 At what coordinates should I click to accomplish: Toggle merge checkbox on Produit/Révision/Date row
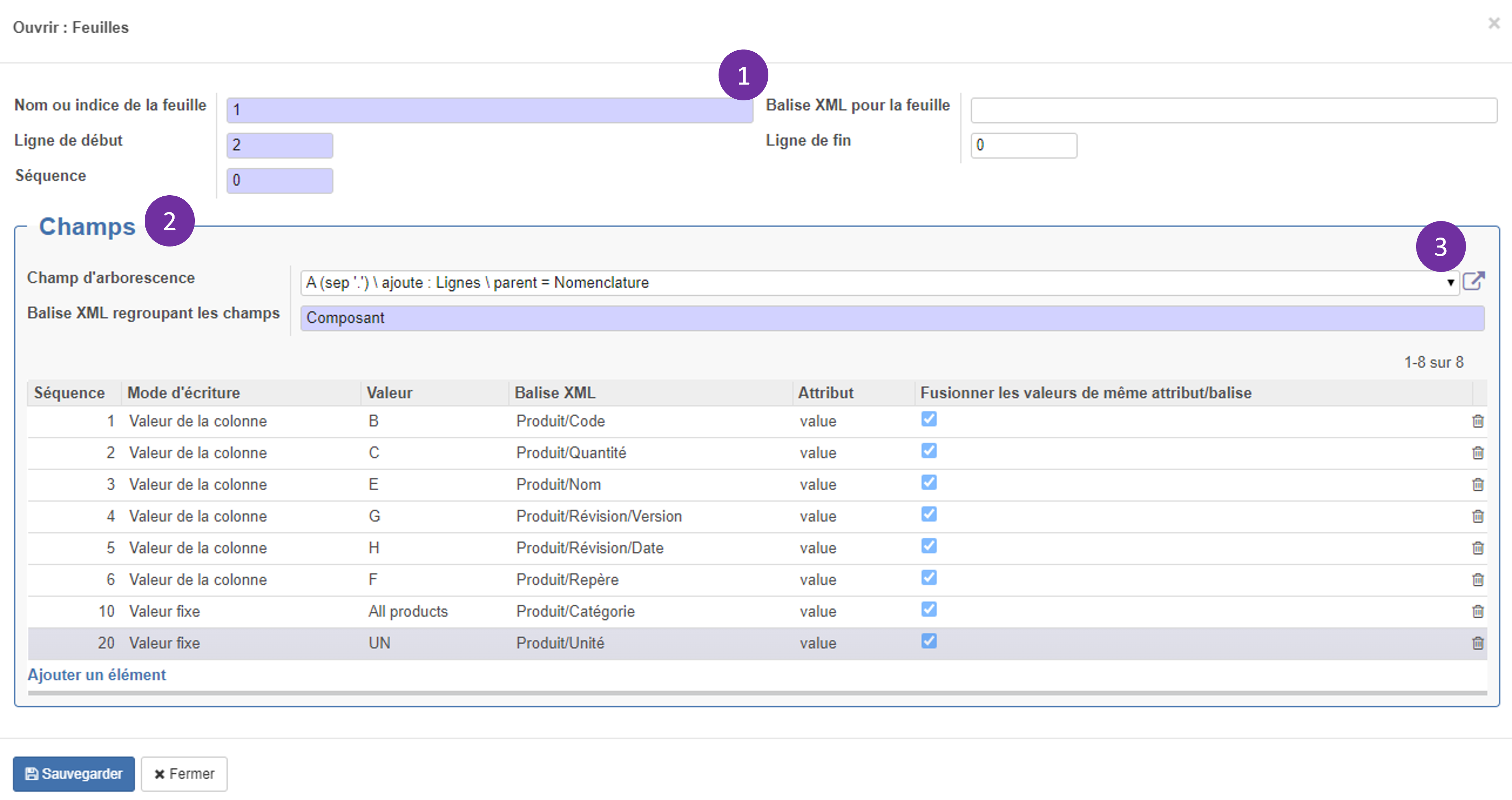coord(929,546)
